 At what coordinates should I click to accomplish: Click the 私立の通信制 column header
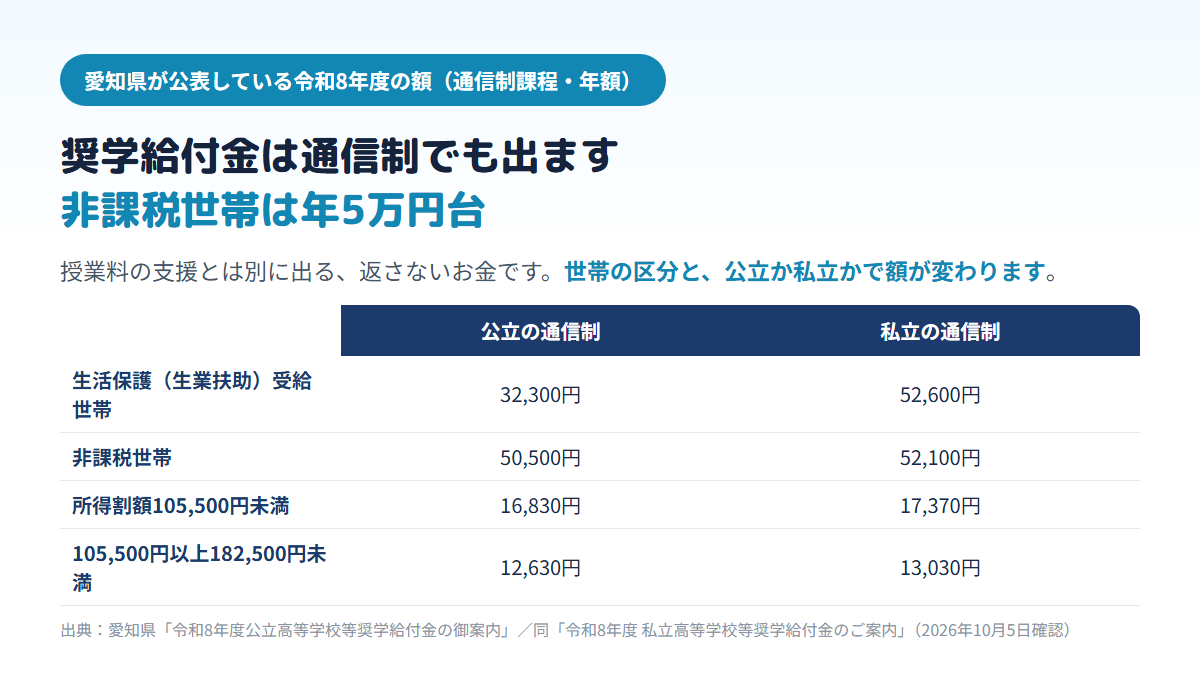[940, 332]
